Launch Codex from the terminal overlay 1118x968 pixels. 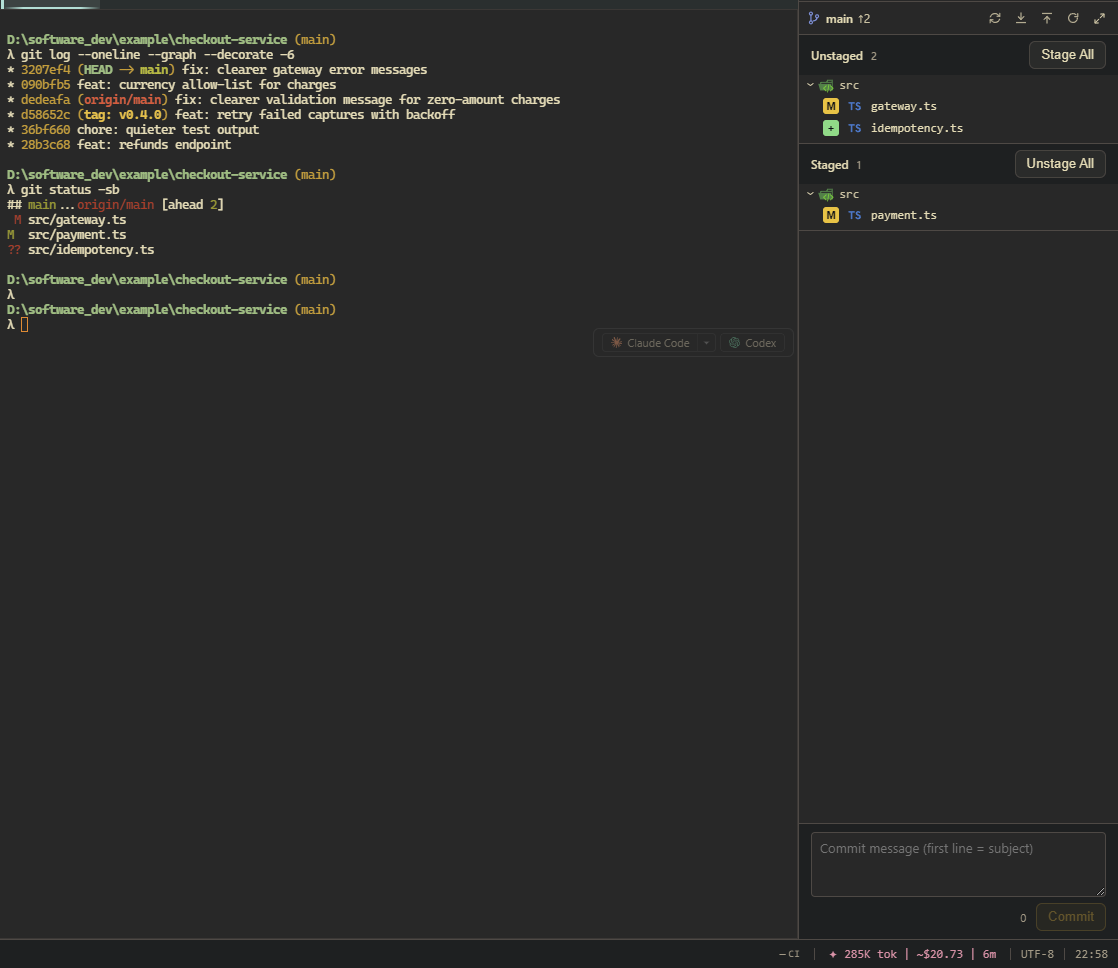point(752,343)
